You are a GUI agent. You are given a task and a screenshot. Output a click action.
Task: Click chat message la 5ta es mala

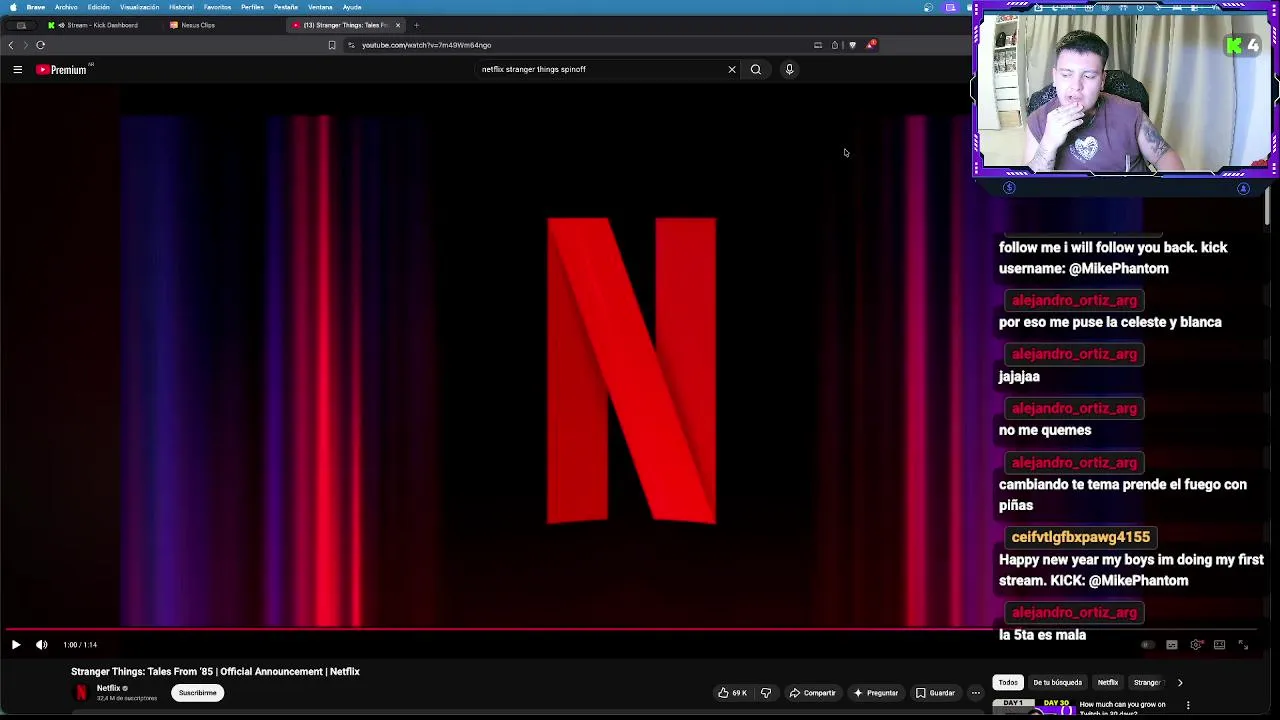pos(1042,635)
